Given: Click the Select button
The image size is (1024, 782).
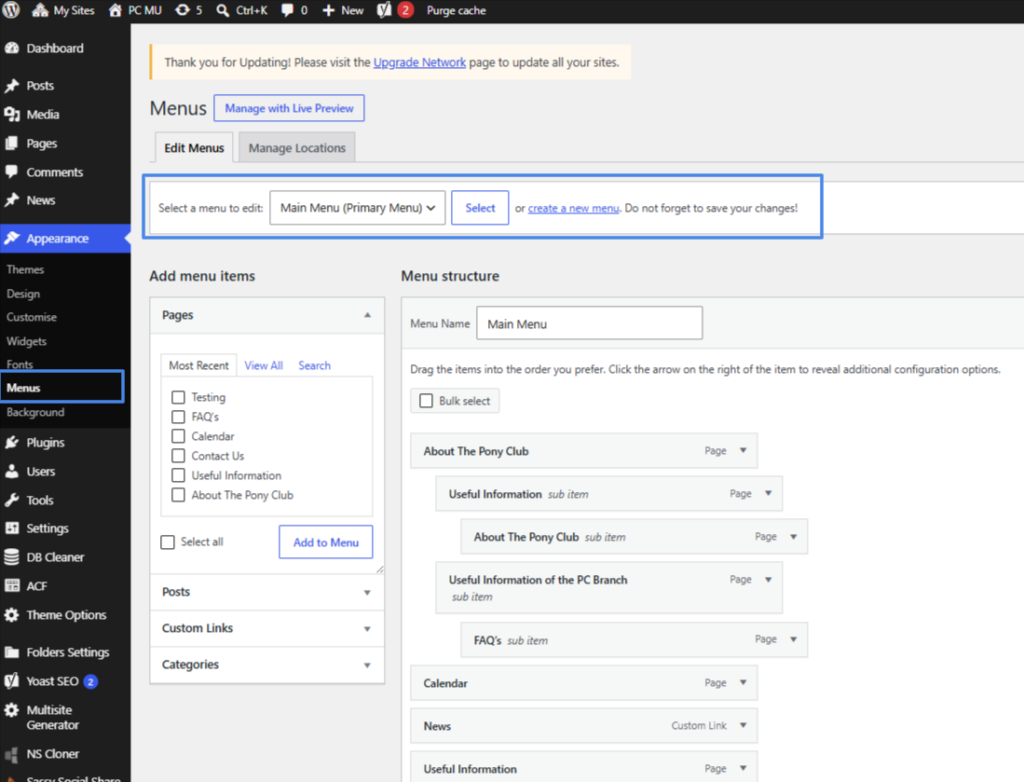Looking at the screenshot, I should pos(480,208).
